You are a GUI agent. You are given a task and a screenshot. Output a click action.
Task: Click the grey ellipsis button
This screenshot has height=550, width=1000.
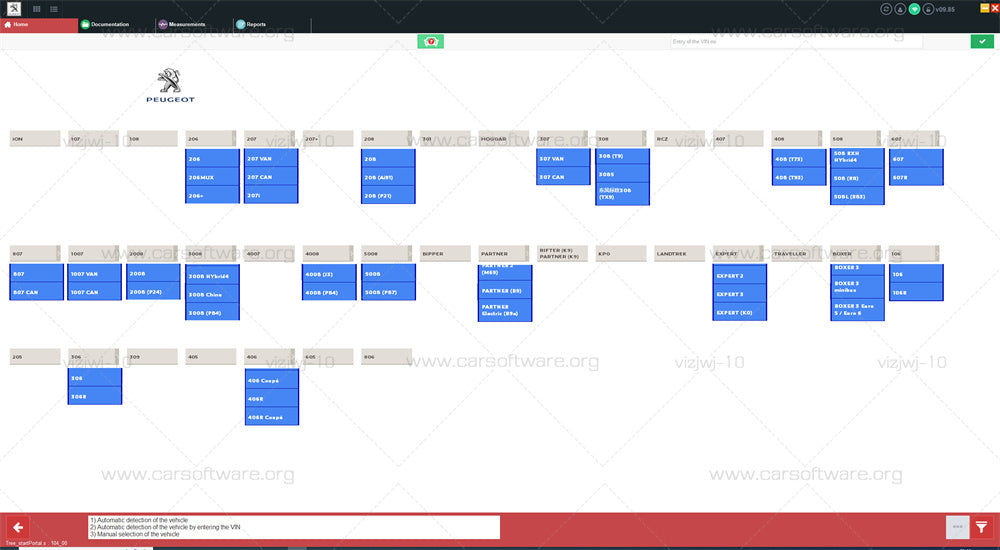(957, 527)
